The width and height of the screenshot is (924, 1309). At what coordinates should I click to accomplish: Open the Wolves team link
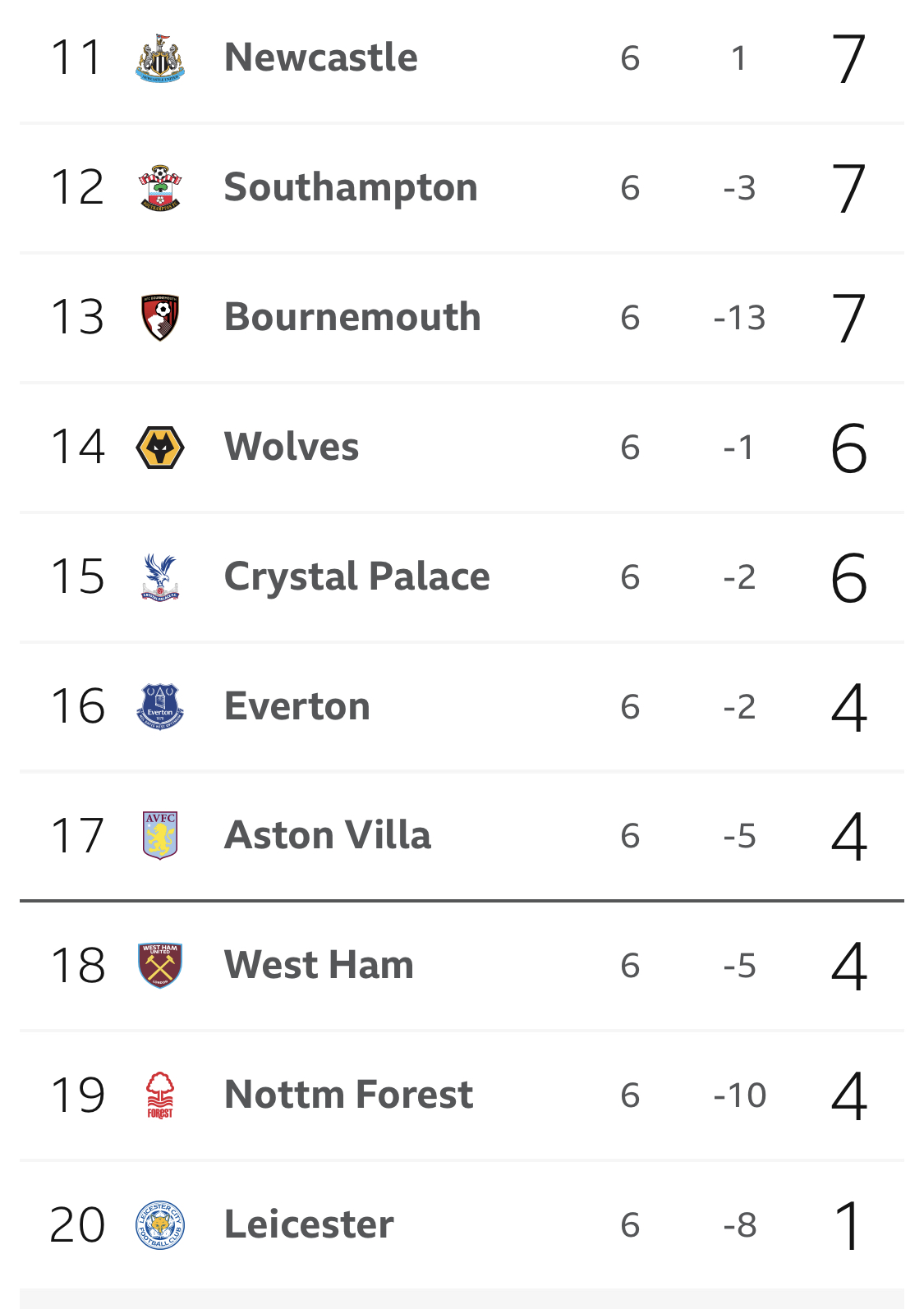292,447
